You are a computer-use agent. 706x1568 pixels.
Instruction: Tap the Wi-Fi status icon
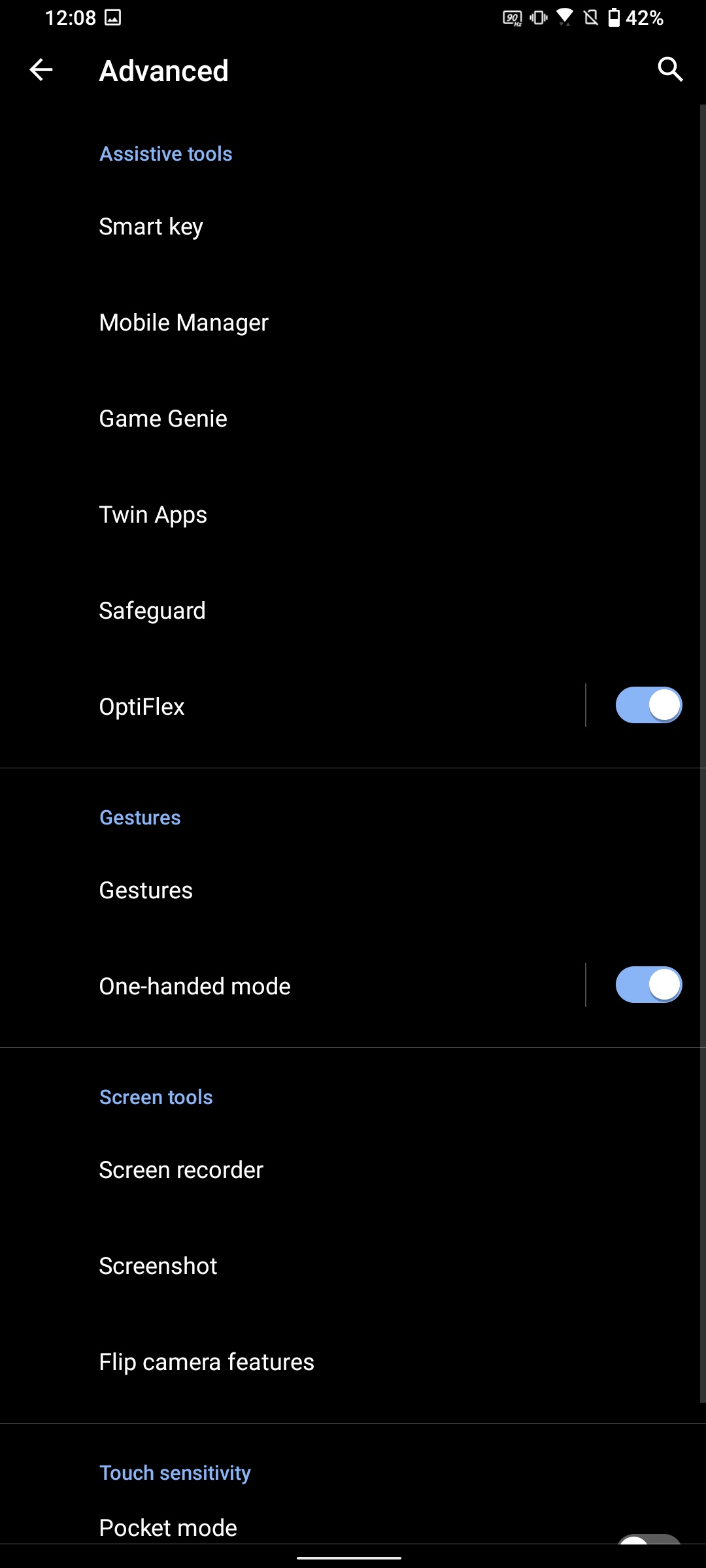coord(565,18)
